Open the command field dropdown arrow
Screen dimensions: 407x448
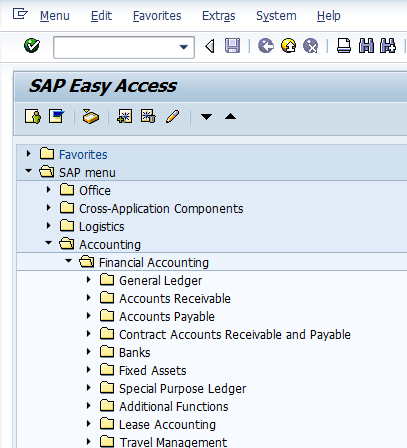pyautogui.click(x=184, y=47)
